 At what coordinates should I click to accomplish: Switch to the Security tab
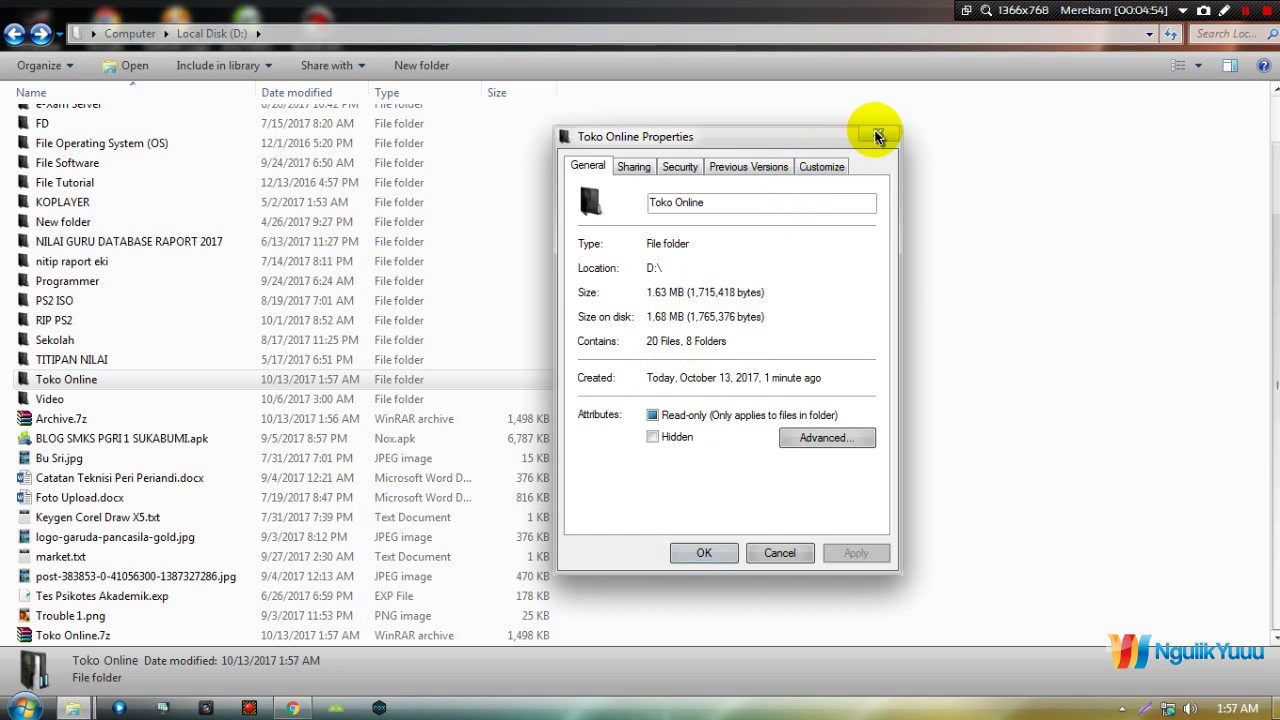(680, 167)
